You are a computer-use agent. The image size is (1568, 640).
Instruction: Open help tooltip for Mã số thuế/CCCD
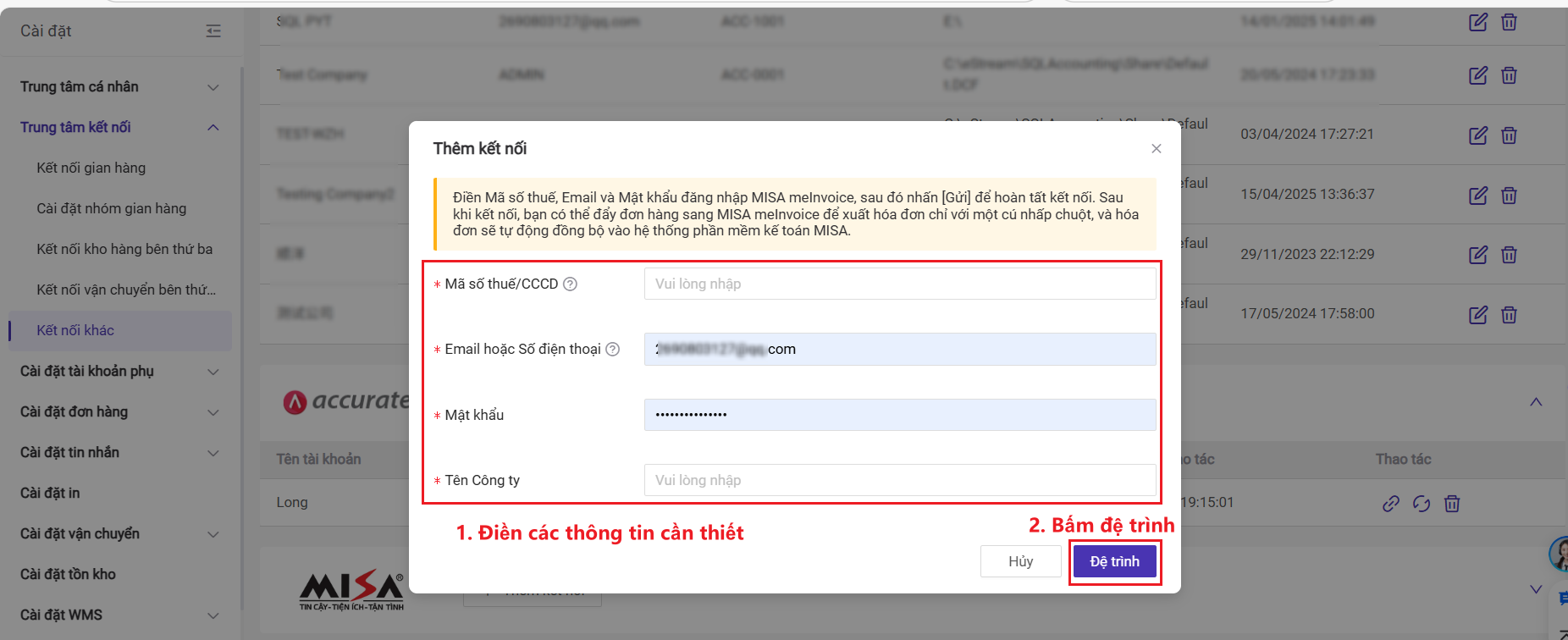tap(571, 284)
